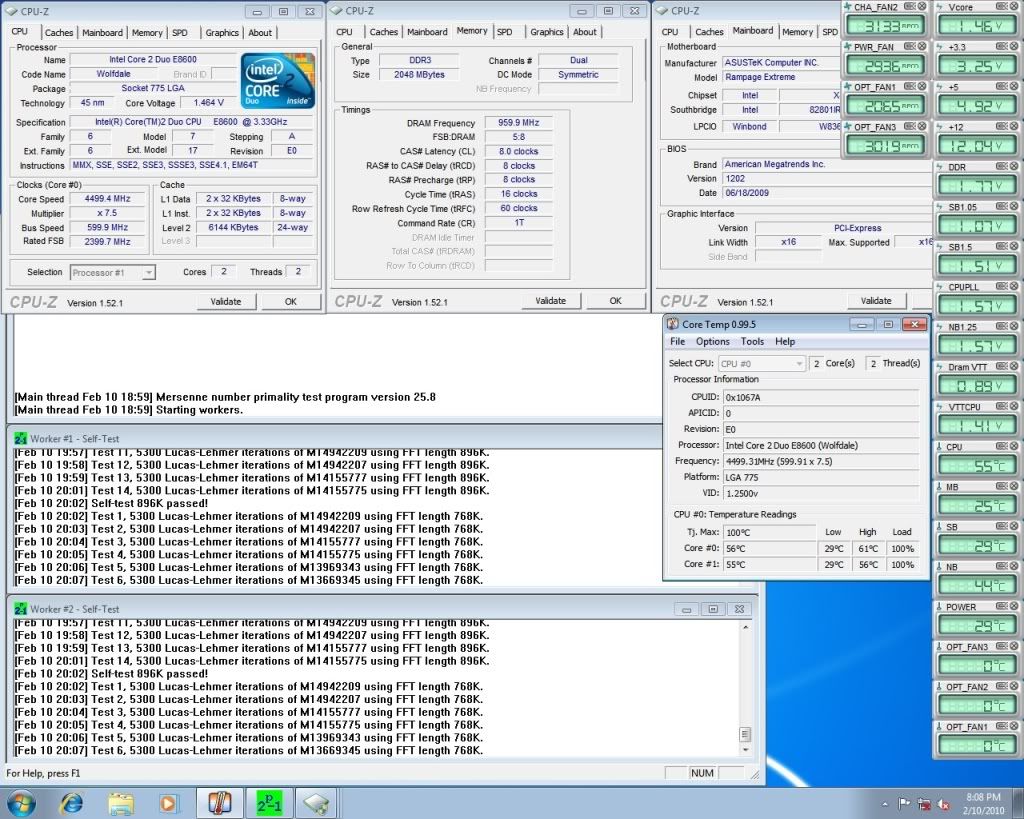Open the File menu in Core Temp
The height and width of the screenshot is (819, 1024).
(677, 342)
